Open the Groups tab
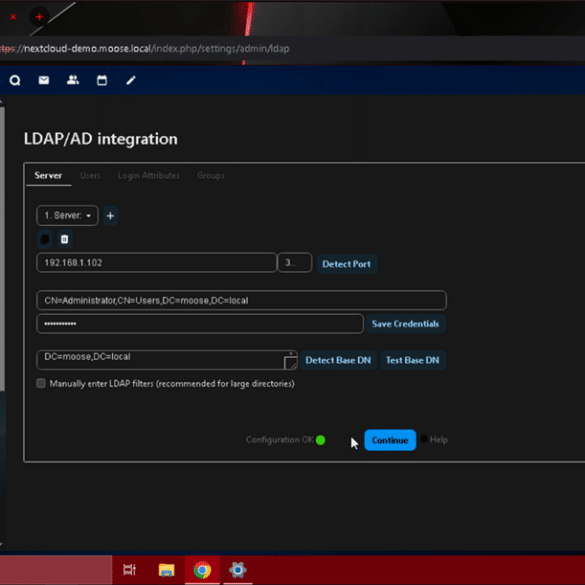The height and width of the screenshot is (585, 585). click(211, 175)
